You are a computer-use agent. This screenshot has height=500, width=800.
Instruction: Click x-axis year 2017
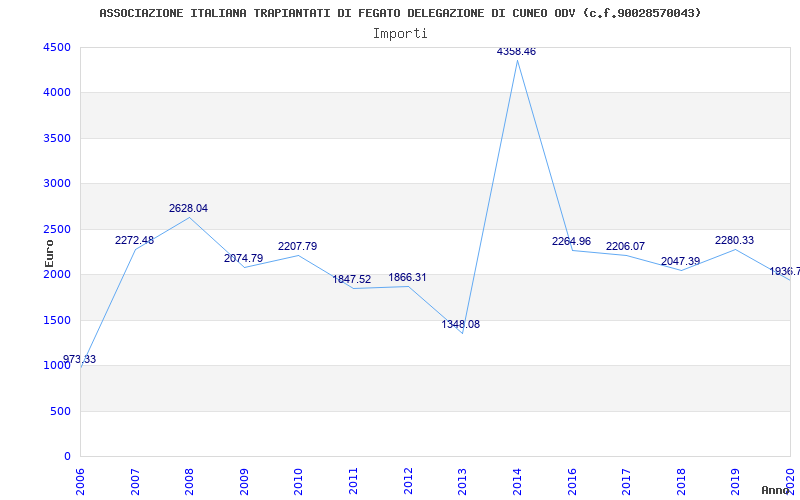[626, 482]
